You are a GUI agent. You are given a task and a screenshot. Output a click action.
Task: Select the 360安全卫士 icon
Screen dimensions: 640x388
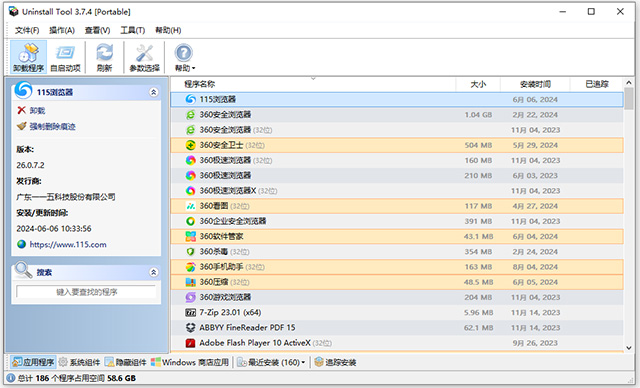tap(191, 145)
